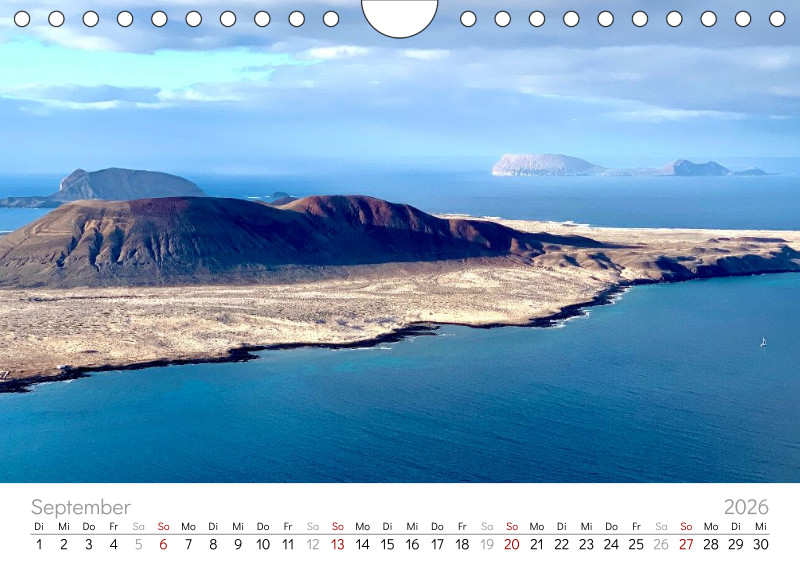Click the last binding hole at top right
The height and width of the screenshot is (563, 800).
coord(777,19)
